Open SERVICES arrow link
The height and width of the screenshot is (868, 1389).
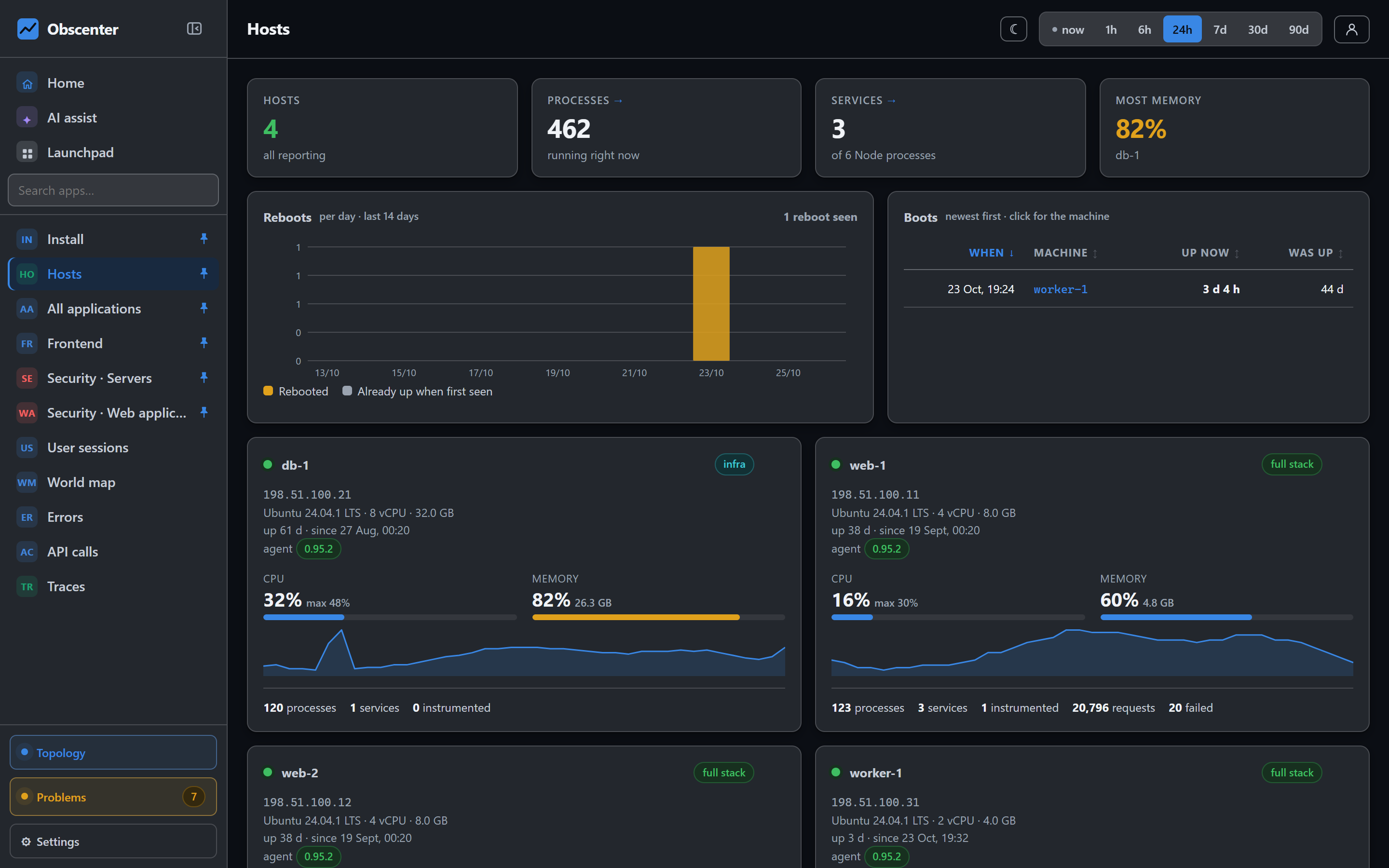coord(891,100)
